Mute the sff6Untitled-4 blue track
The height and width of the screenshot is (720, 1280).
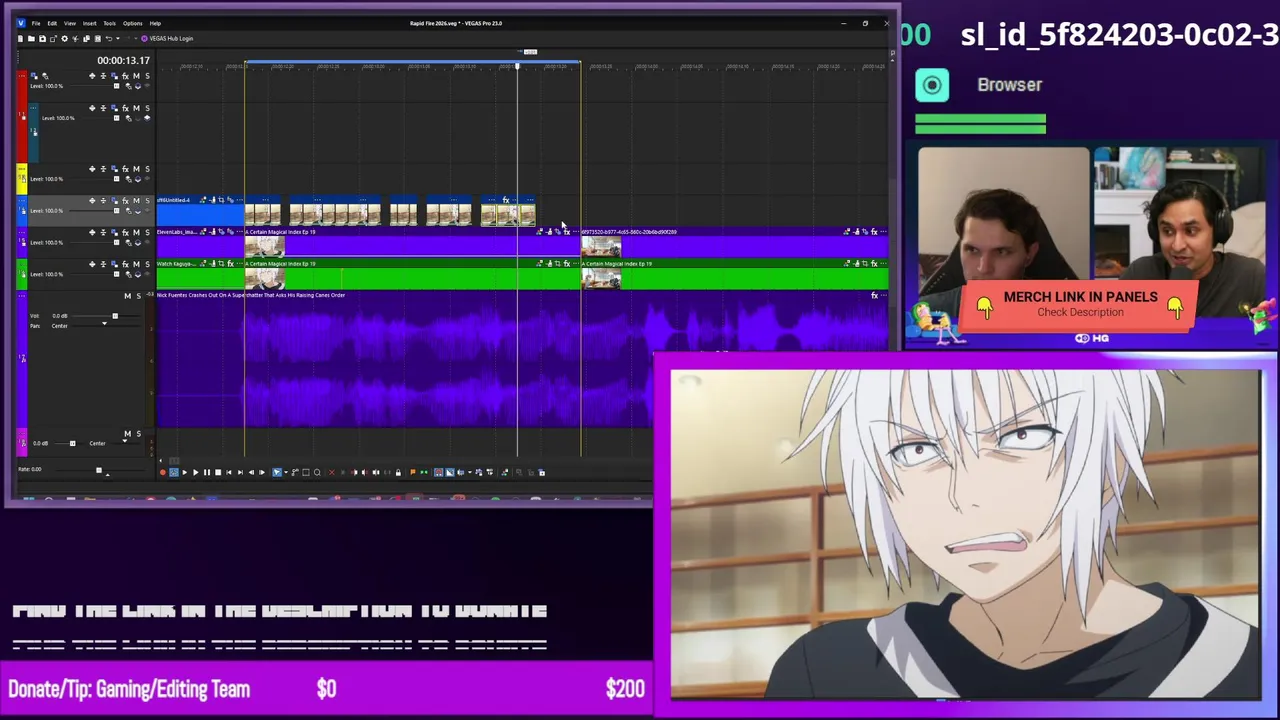point(136,201)
